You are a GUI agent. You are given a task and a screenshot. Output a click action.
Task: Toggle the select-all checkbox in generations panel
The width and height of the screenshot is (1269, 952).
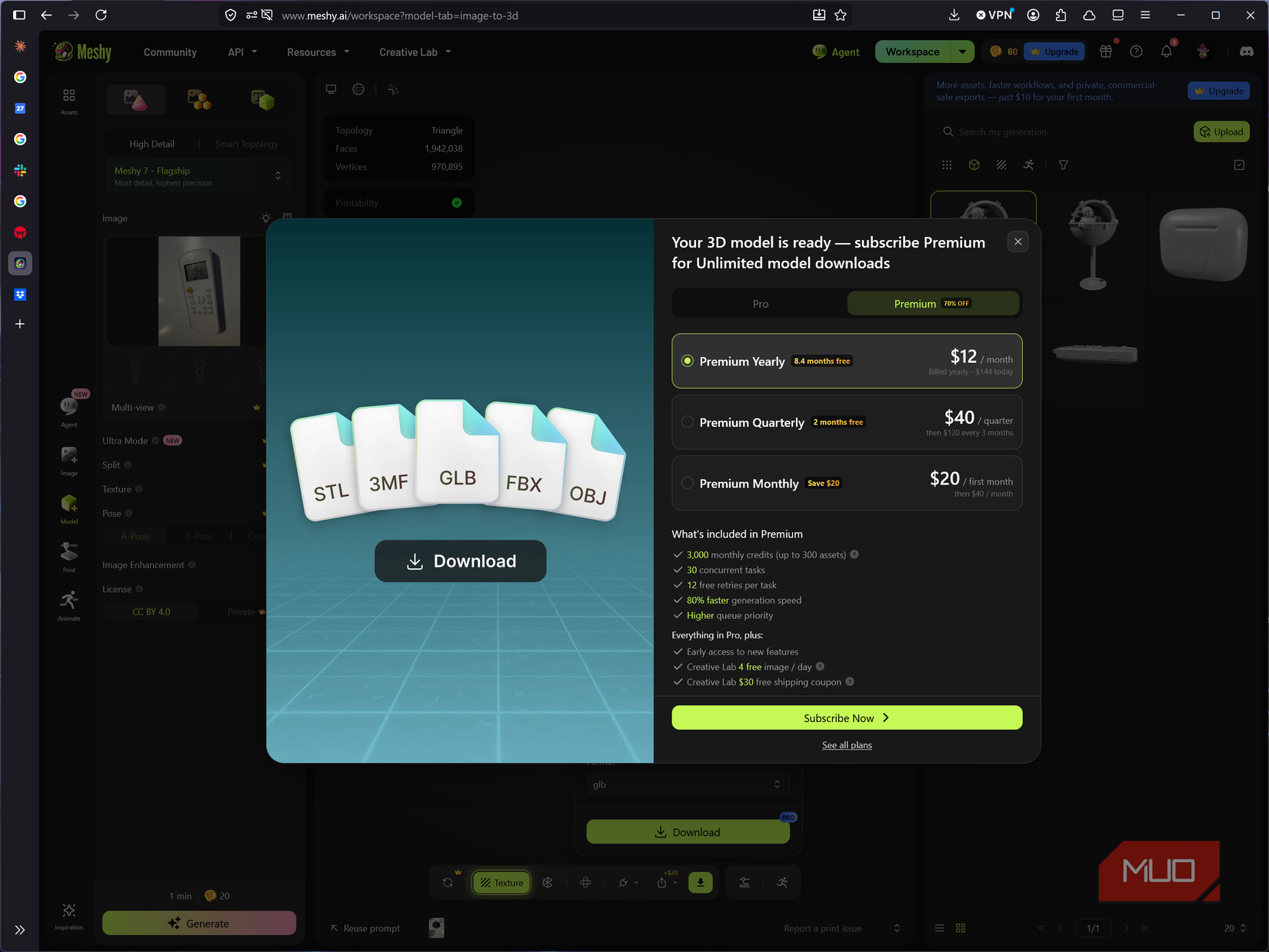point(1239,165)
